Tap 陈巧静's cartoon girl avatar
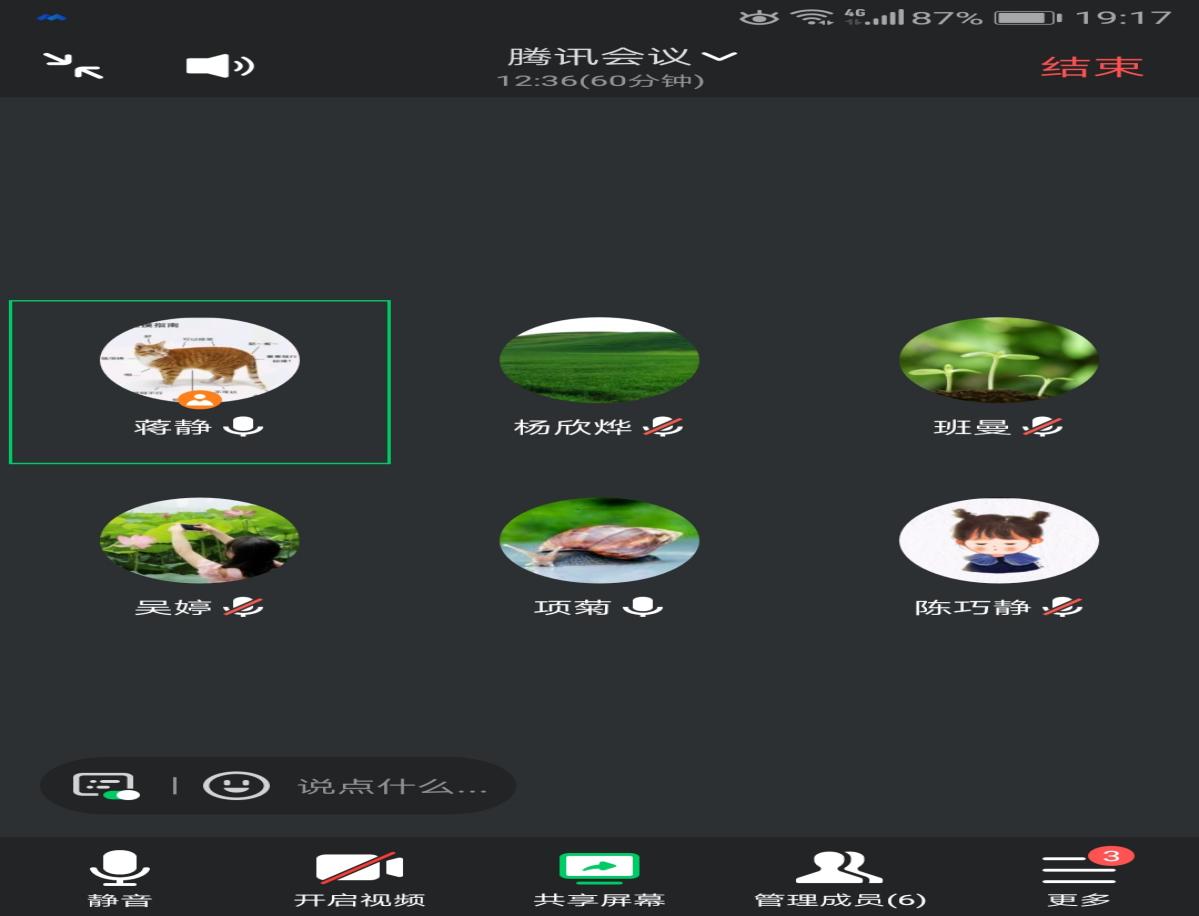This screenshot has width=1199, height=916. point(998,540)
